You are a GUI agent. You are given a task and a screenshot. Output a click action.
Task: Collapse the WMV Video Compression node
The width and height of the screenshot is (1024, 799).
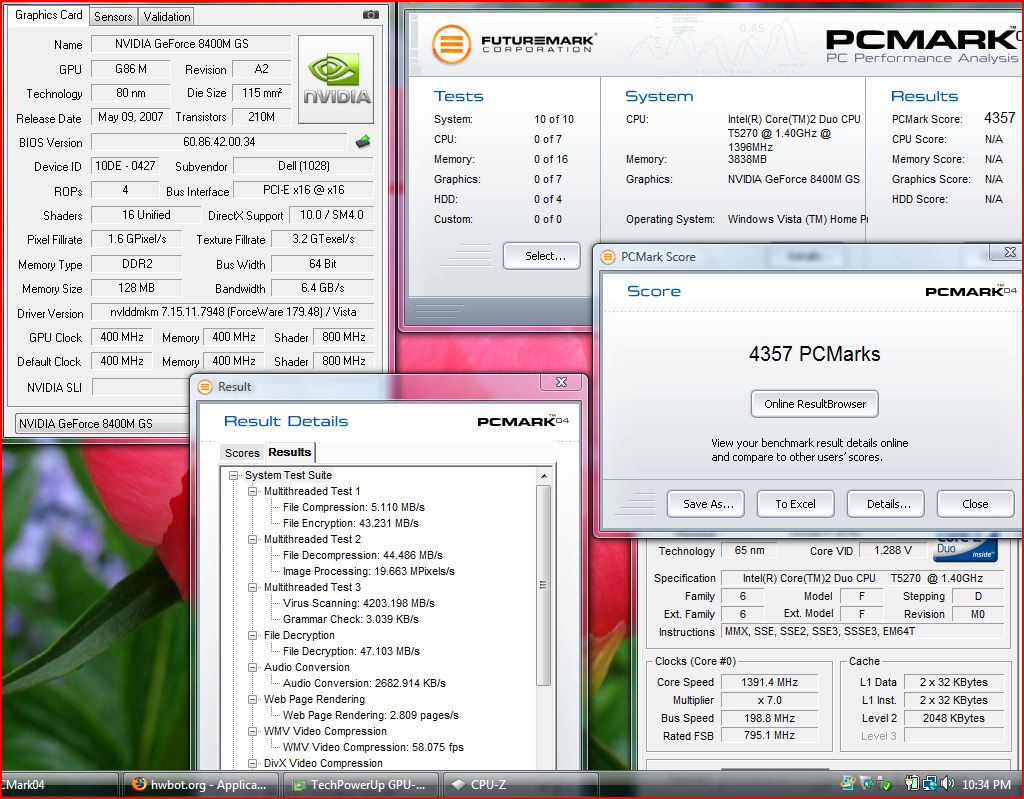point(252,732)
